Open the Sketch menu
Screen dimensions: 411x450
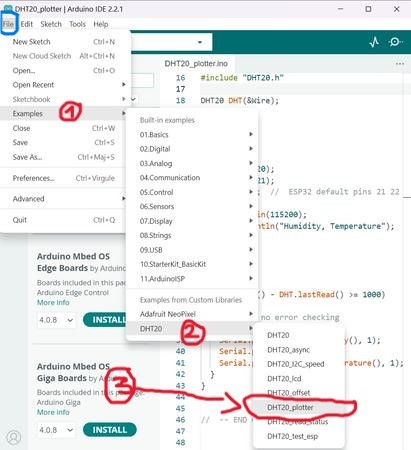pyautogui.click(x=51, y=24)
